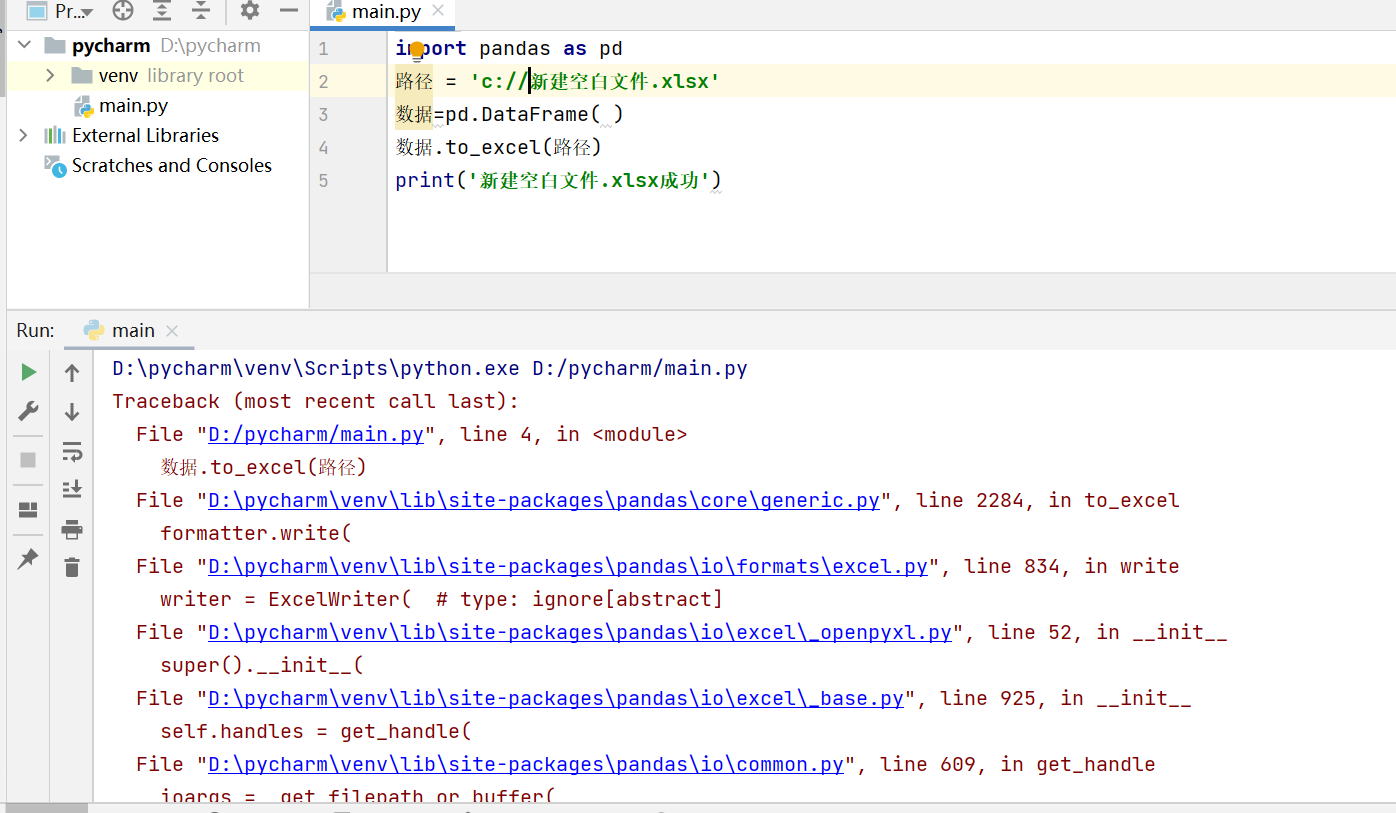Viewport: 1396px width, 813px height.
Task: Expand the External Libraries node
Action: (x=24, y=136)
